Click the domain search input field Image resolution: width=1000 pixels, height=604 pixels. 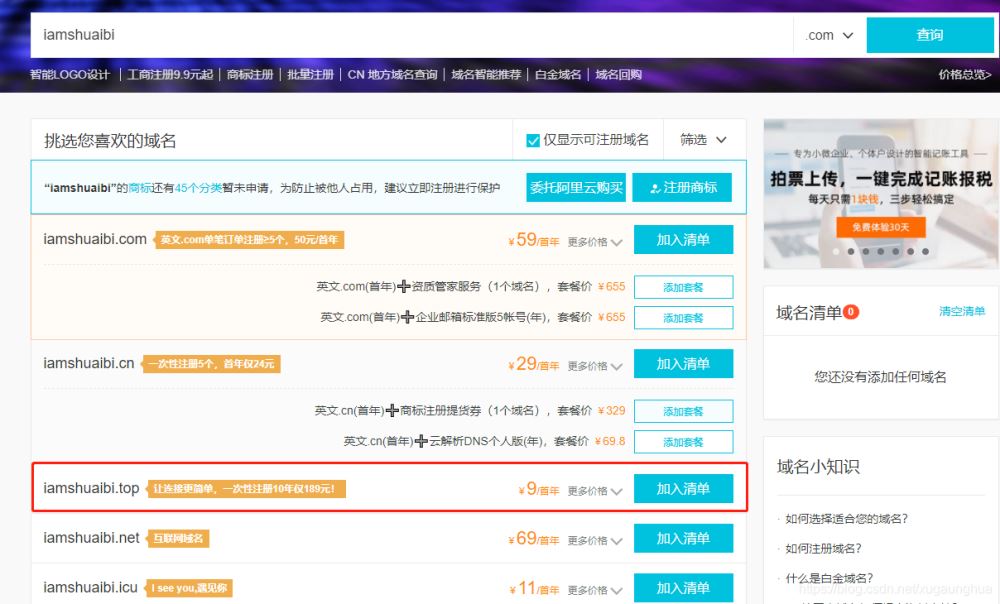tap(410, 35)
